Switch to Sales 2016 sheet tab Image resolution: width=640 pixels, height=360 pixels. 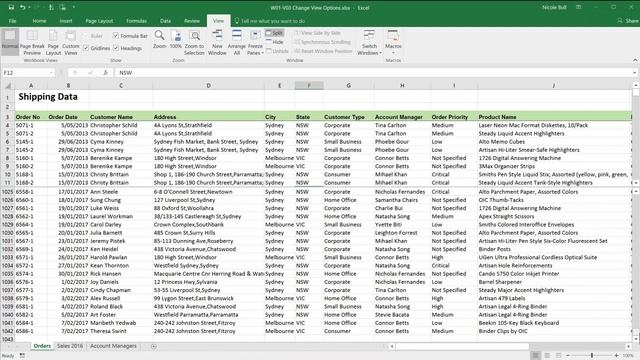(x=70, y=346)
